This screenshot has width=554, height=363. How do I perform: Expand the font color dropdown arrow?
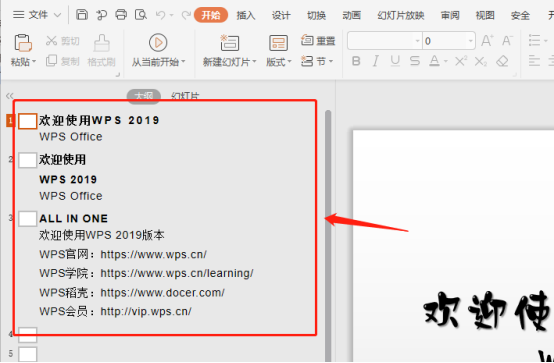(446, 62)
